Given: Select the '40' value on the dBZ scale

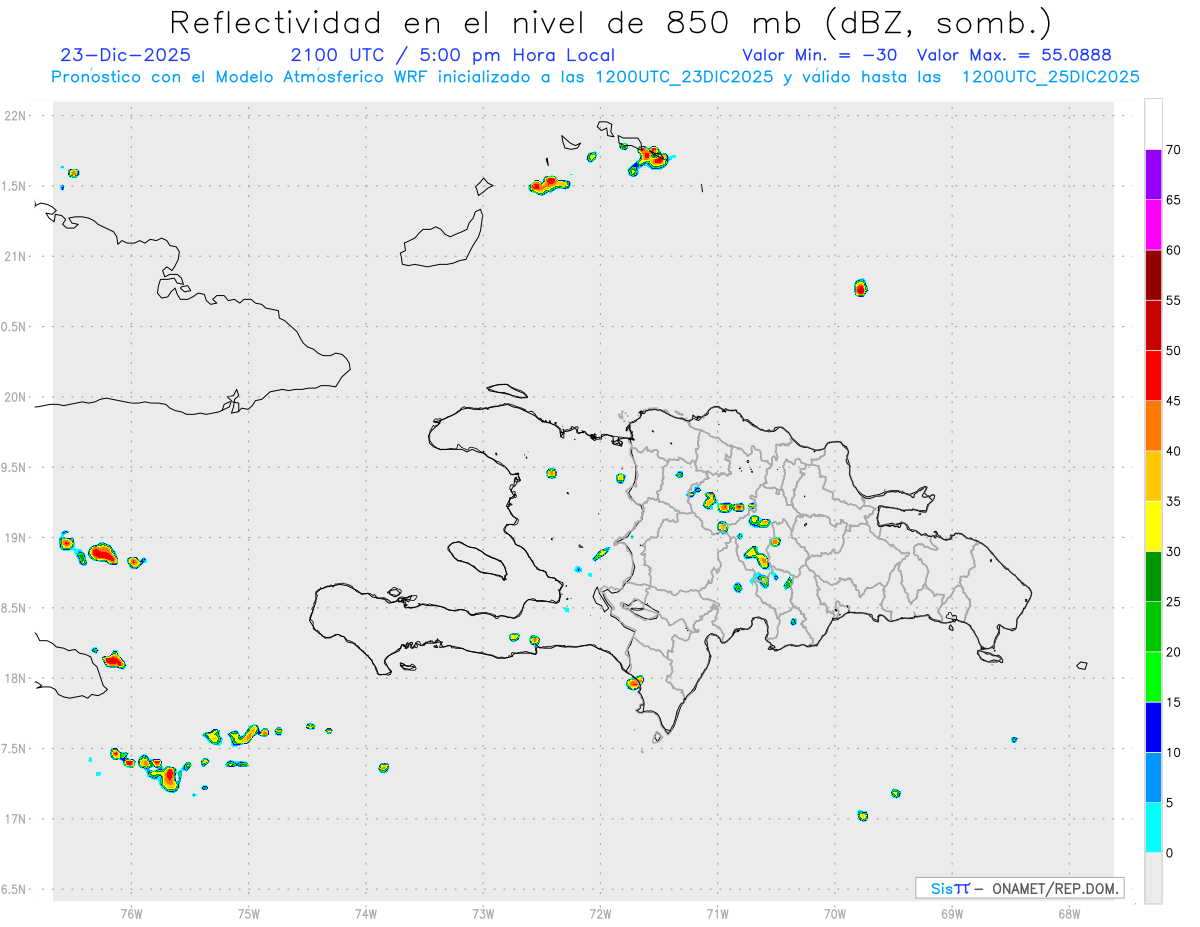Looking at the screenshot, I should (x=1174, y=451).
